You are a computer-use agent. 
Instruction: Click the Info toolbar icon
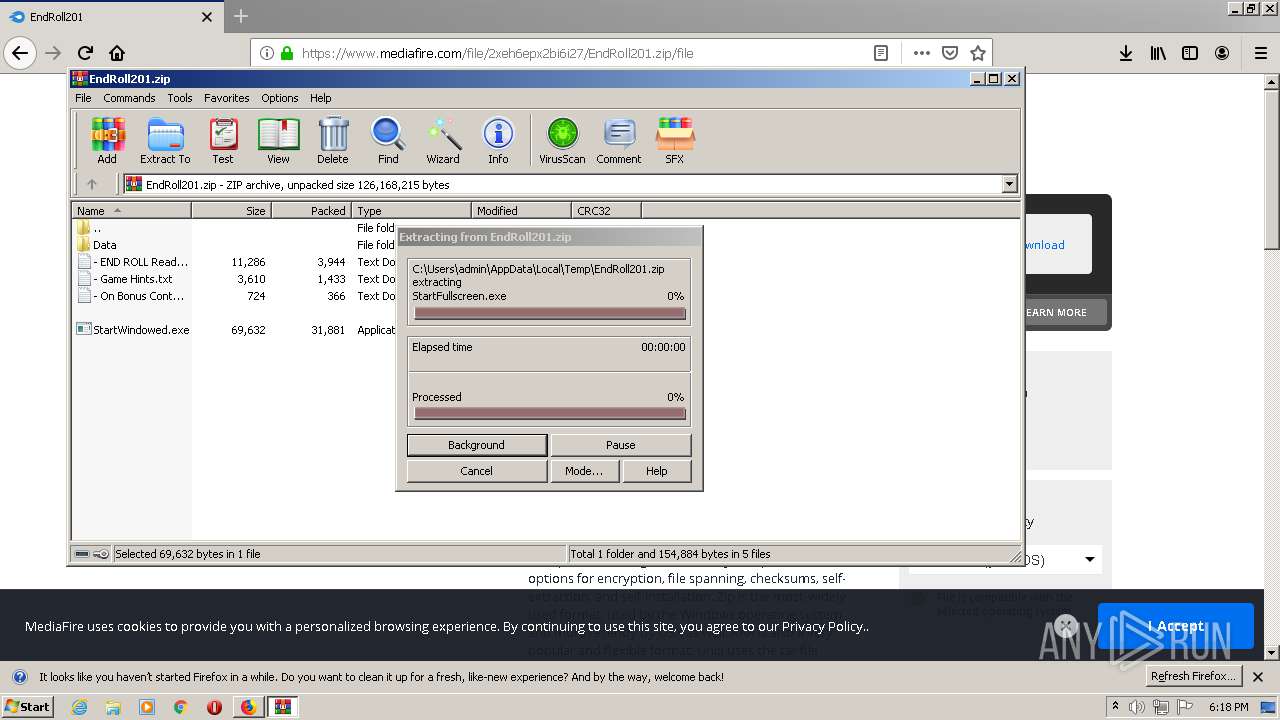[x=498, y=140]
